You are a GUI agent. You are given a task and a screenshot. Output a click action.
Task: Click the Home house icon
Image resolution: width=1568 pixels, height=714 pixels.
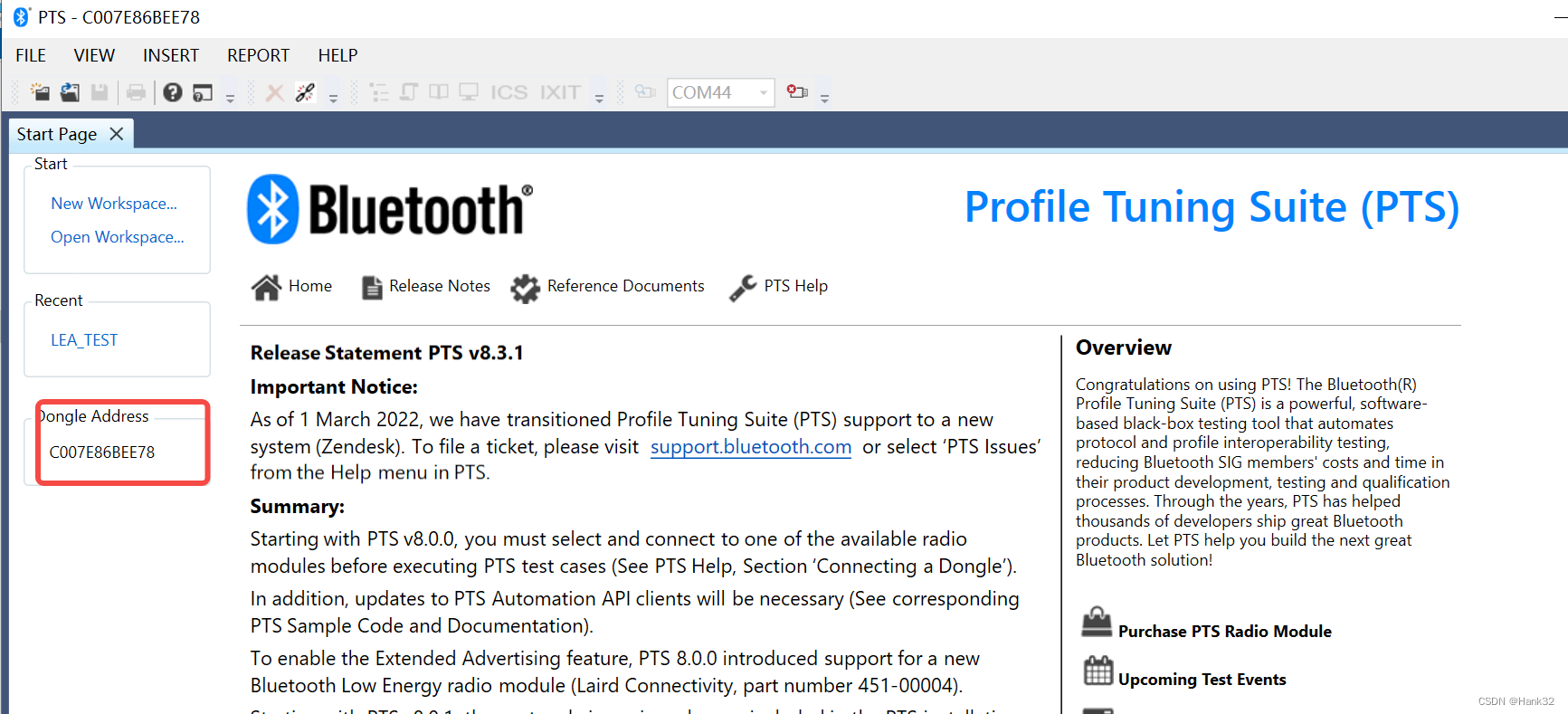point(266,287)
